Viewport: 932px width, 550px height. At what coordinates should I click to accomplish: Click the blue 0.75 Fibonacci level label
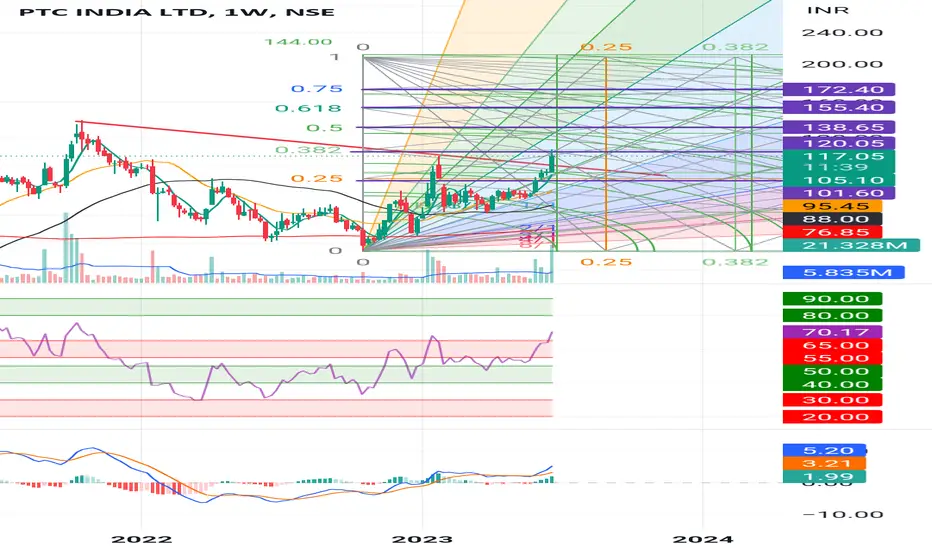tap(317, 89)
